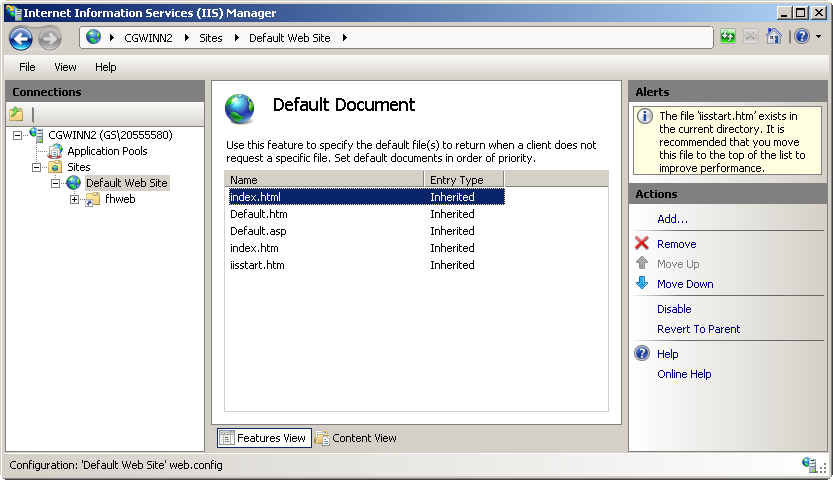Click the Move Down action link

685,284
